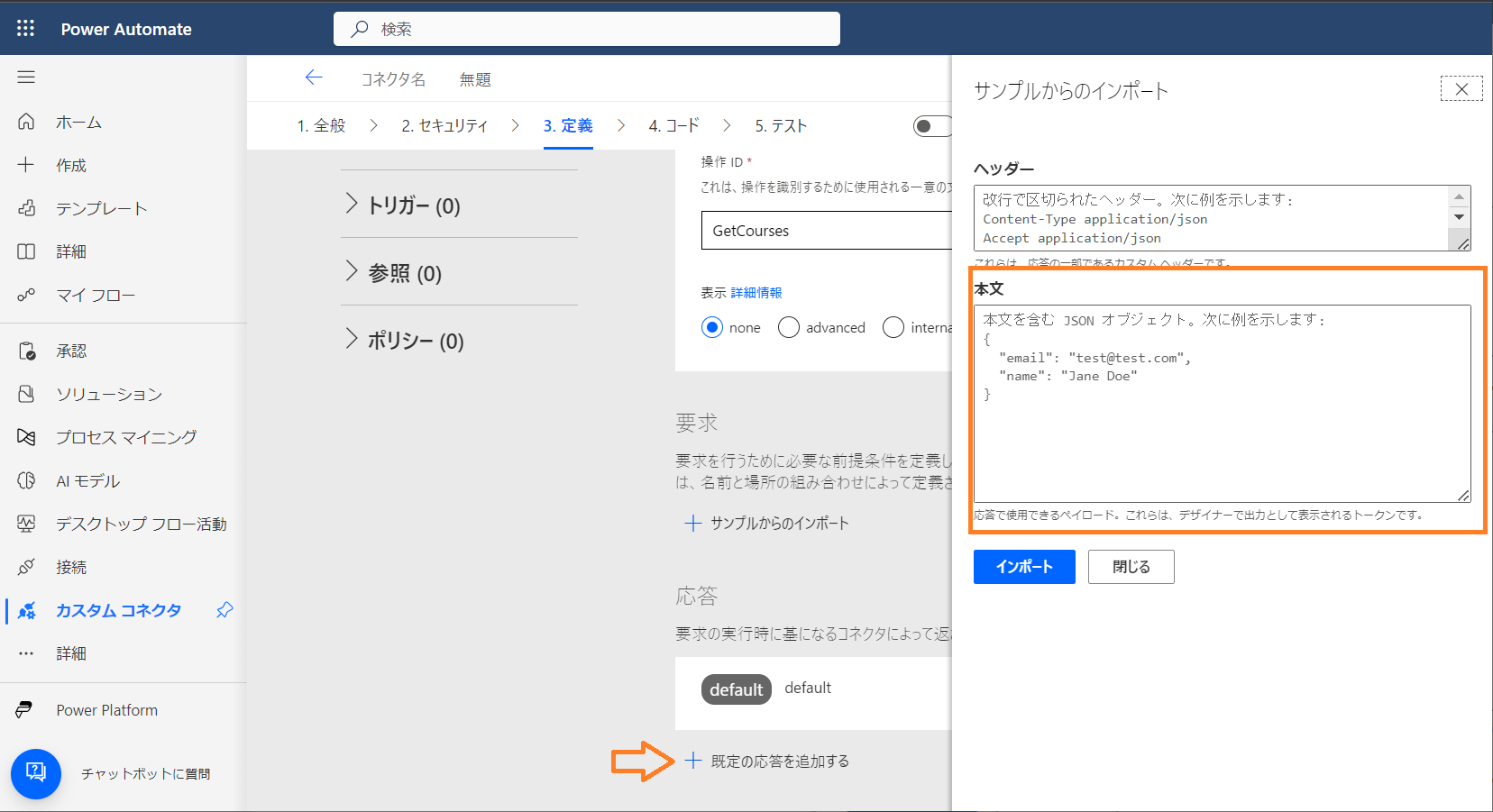Screen dimensions: 1493x812
Task: Click into the 本文 JSON text area
Action: [x=1223, y=404]
